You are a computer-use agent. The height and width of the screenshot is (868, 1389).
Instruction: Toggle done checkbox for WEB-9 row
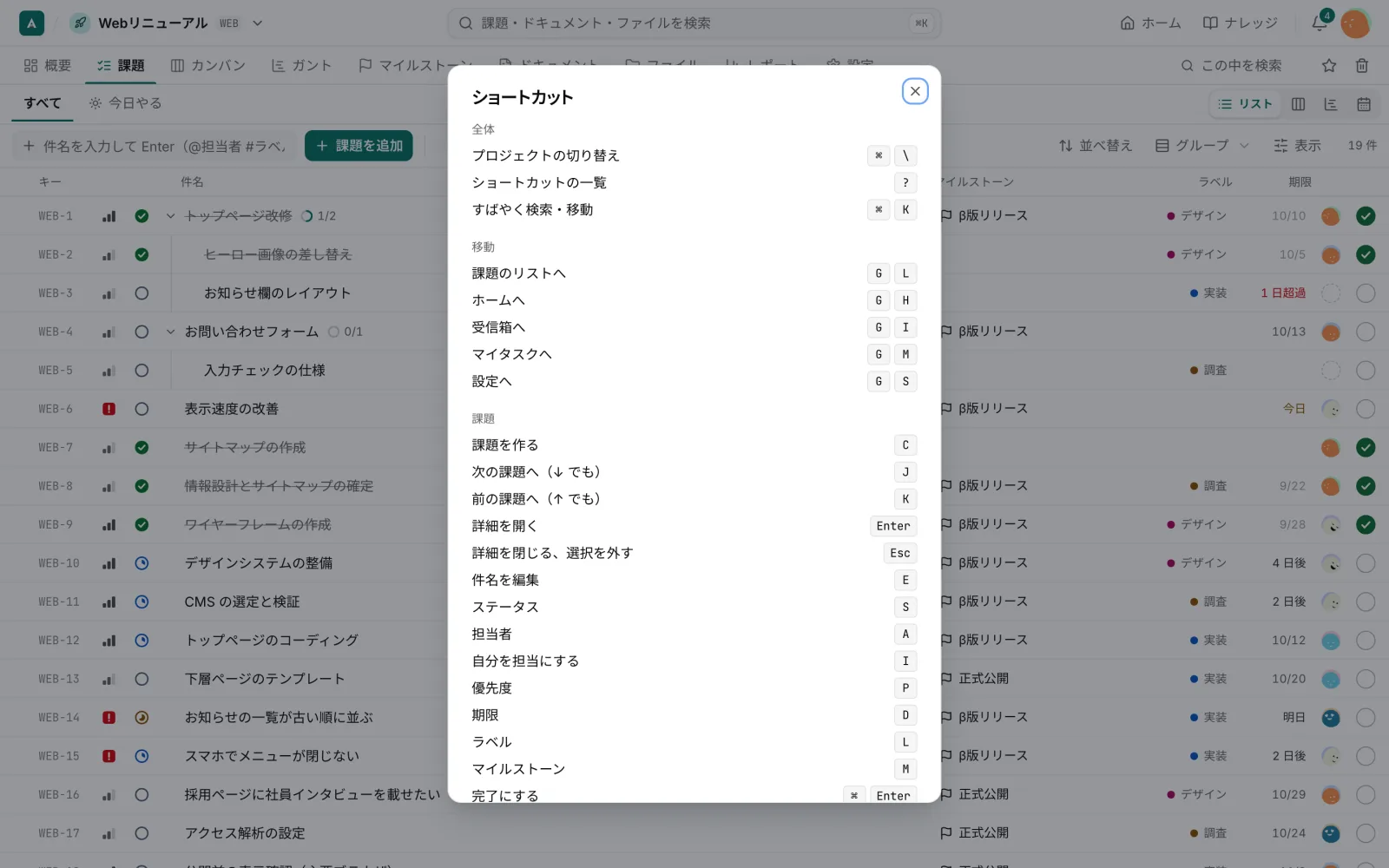[x=1366, y=524]
